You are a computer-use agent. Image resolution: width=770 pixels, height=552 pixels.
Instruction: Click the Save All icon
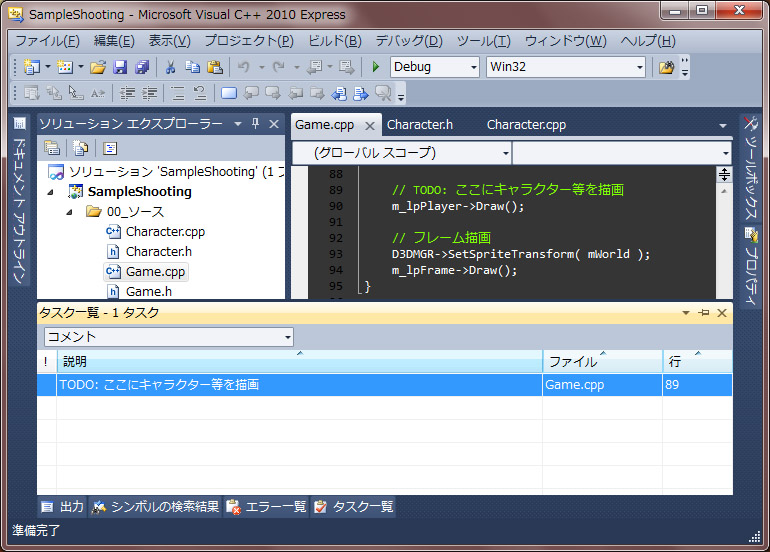coord(142,67)
